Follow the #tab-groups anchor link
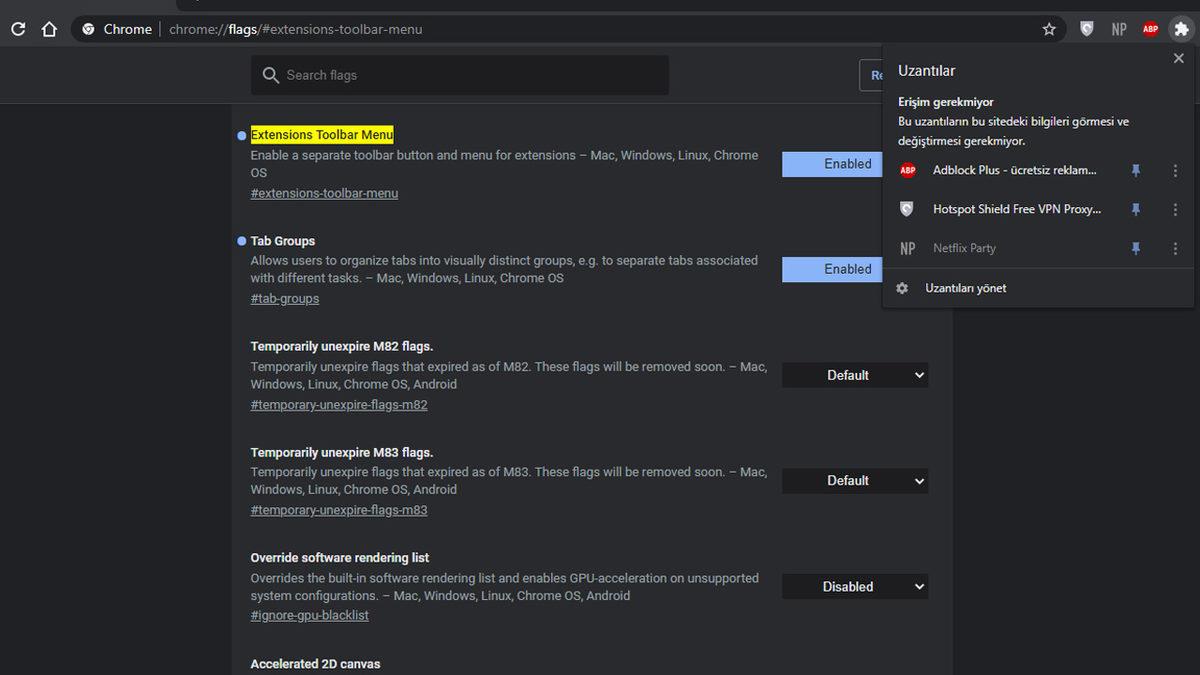 point(285,299)
